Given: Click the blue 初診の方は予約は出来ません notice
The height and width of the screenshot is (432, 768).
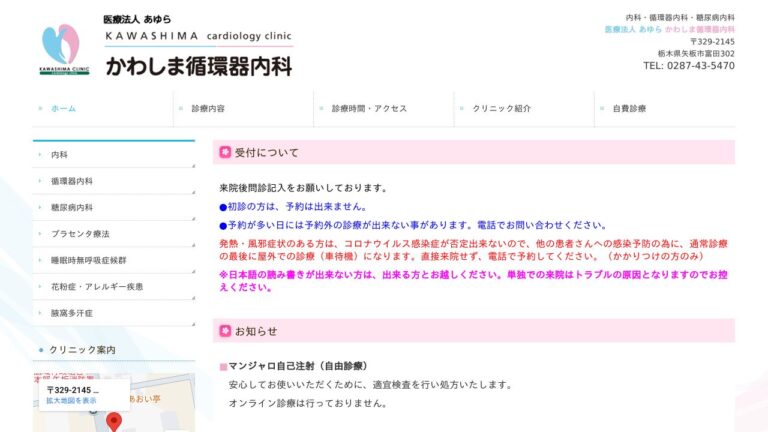Looking at the screenshot, I should (x=293, y=207).
